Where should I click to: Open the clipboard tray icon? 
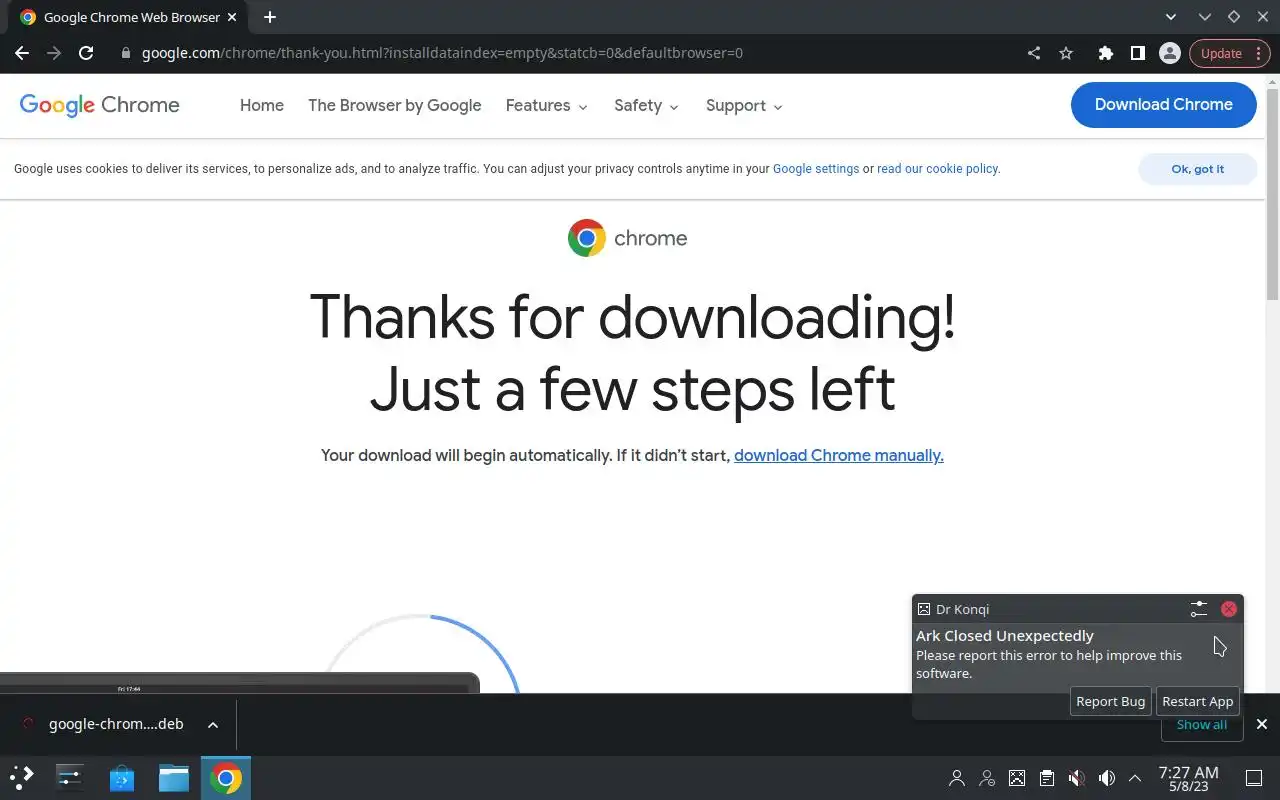point(1047,778)
